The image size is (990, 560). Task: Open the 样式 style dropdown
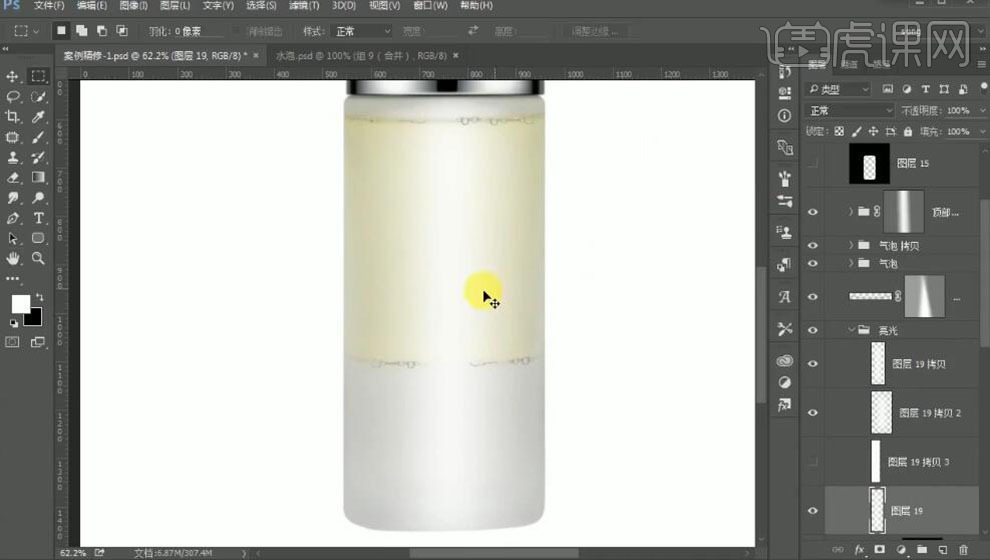coord(361,31)
